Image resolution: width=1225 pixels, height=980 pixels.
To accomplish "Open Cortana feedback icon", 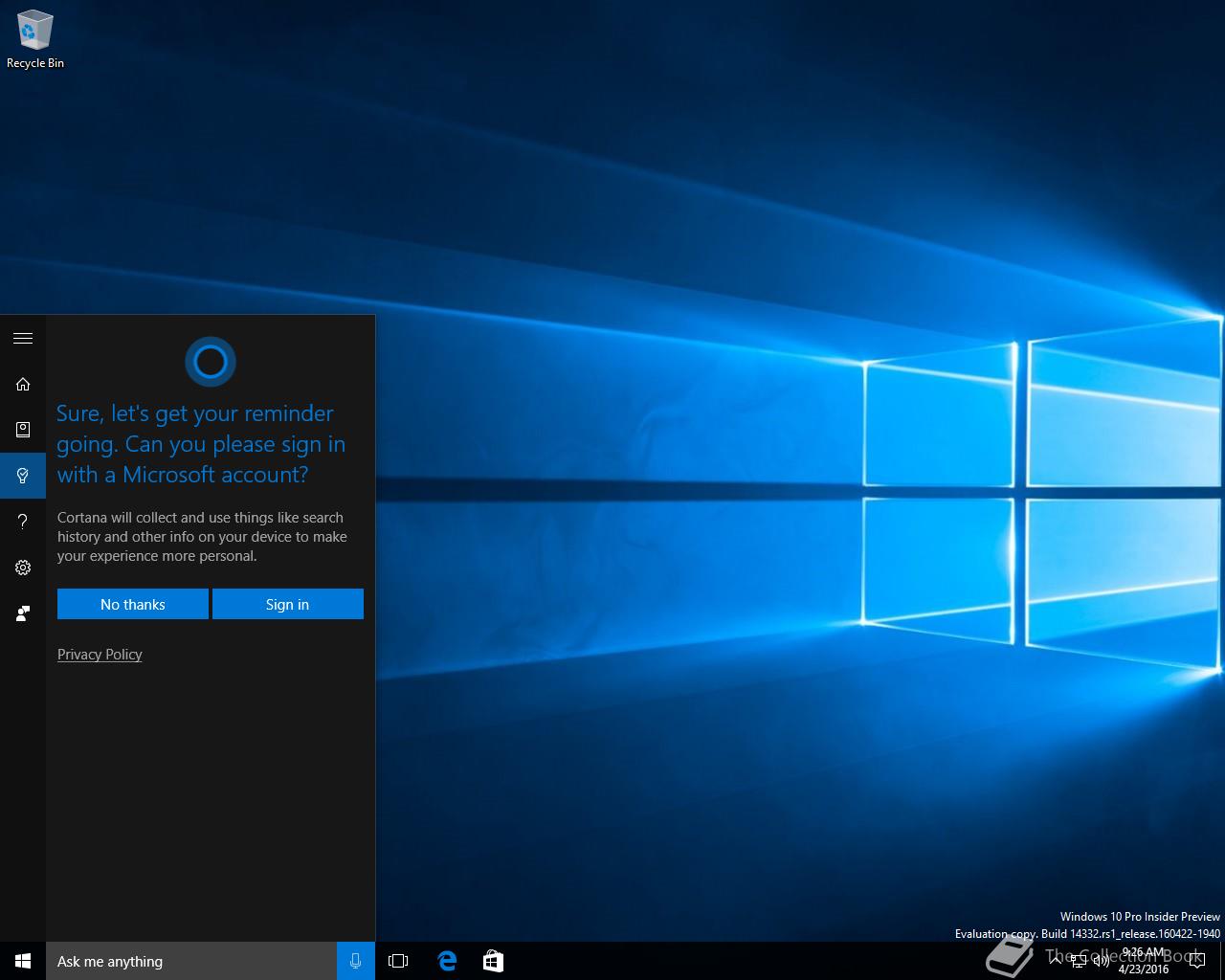I will (23, 613).
